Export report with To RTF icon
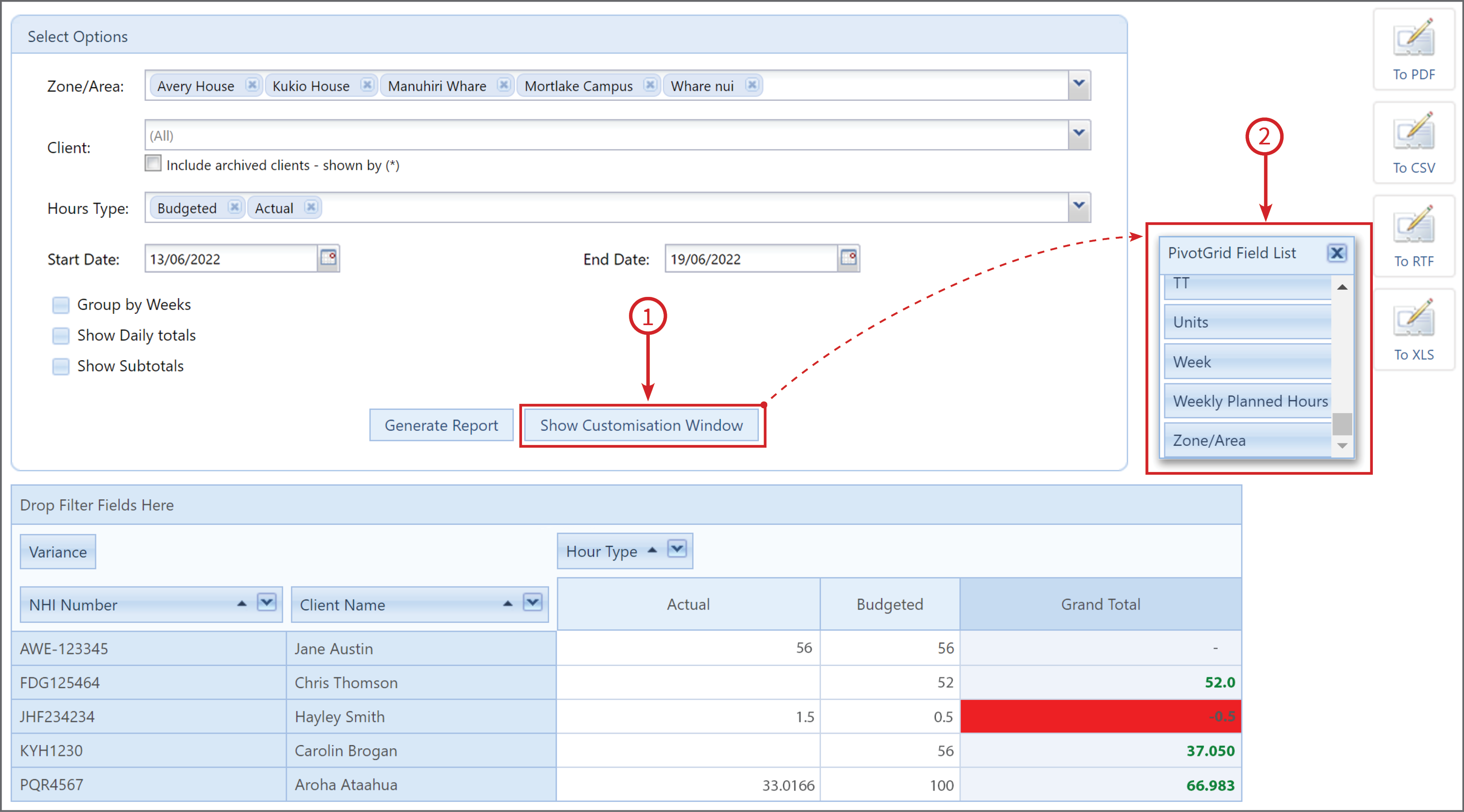Screen dimensions: 1464x812 click(1414, 236)
